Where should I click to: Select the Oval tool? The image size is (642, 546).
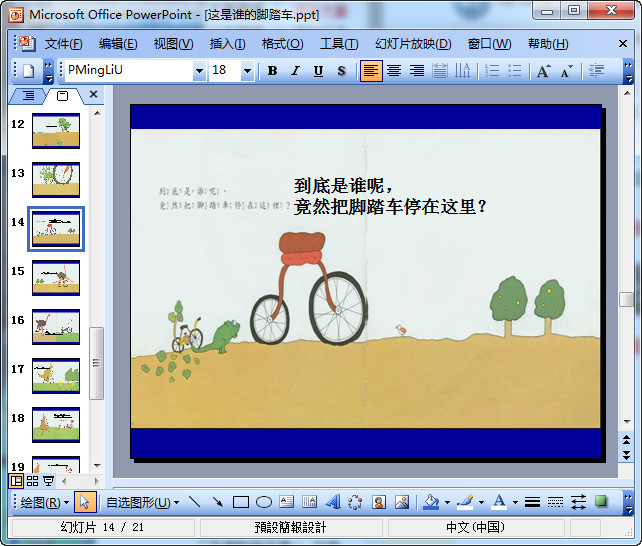point(264,502)
